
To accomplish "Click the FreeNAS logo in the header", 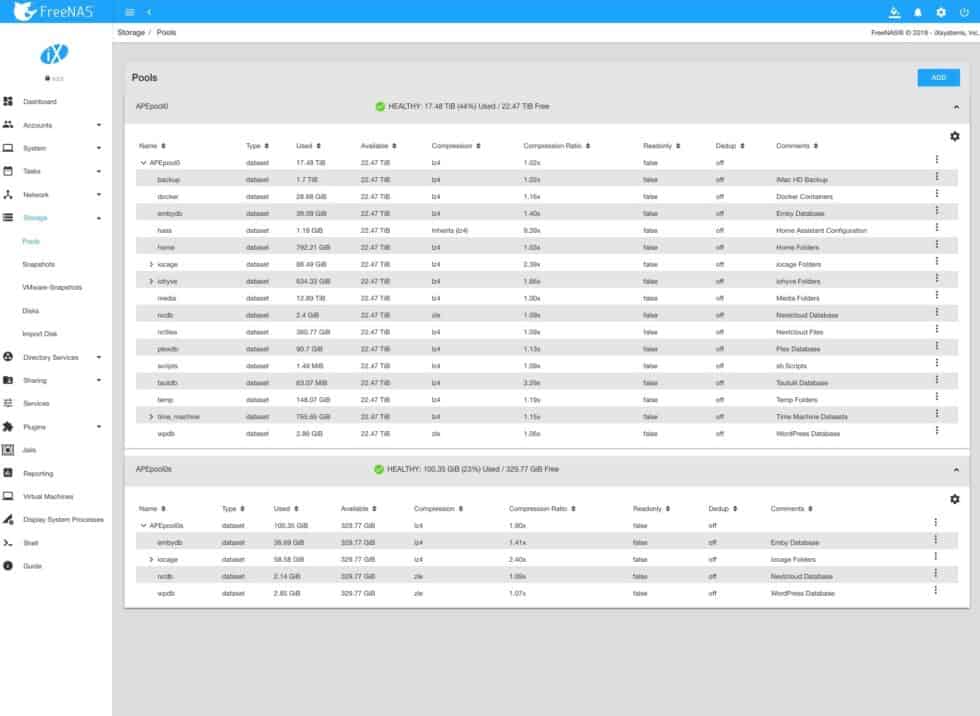I will [x=55, y=9].
